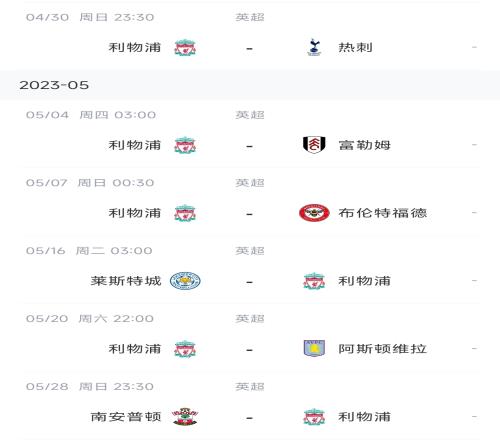Open the 阿斯顿维拉 team page
The image size is (500, 440).
coord(383,349)
